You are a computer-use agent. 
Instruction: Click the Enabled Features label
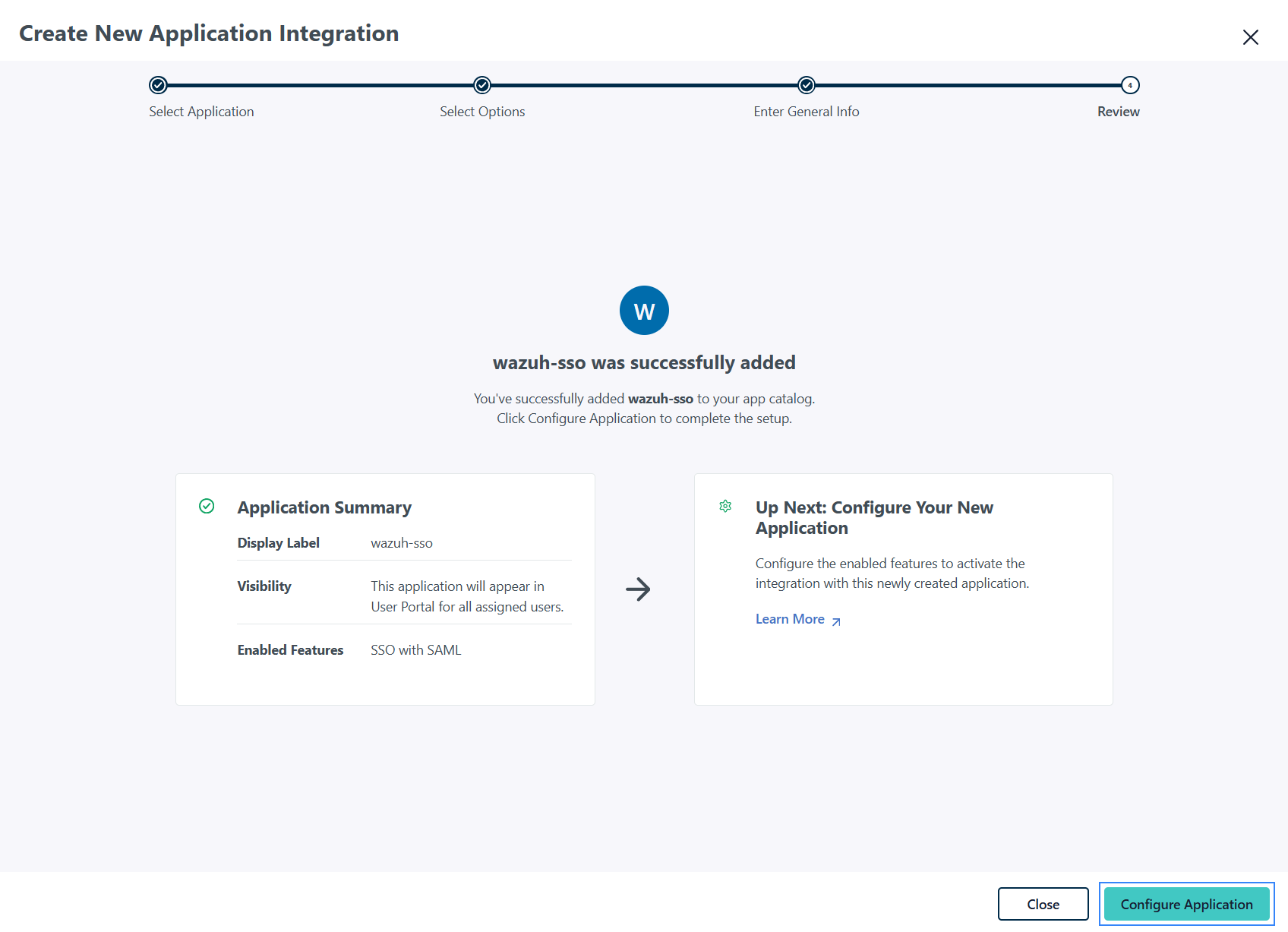pyautogui.click(x=290, y=650)
